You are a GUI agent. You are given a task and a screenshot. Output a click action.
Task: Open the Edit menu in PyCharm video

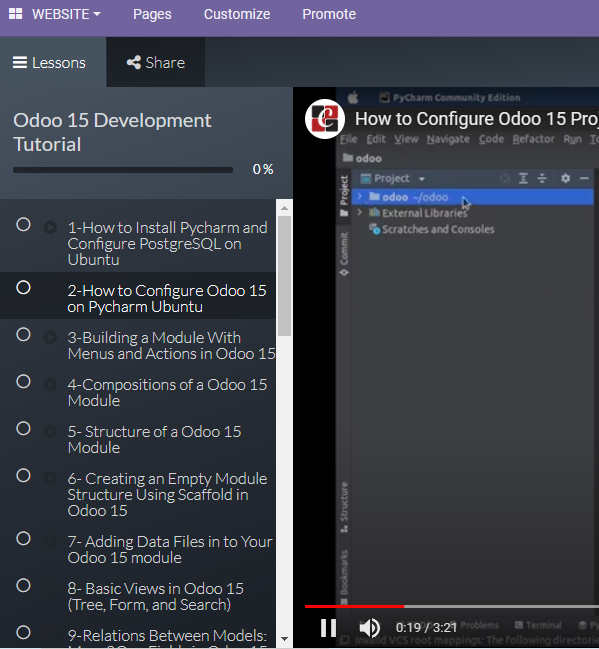375,139
